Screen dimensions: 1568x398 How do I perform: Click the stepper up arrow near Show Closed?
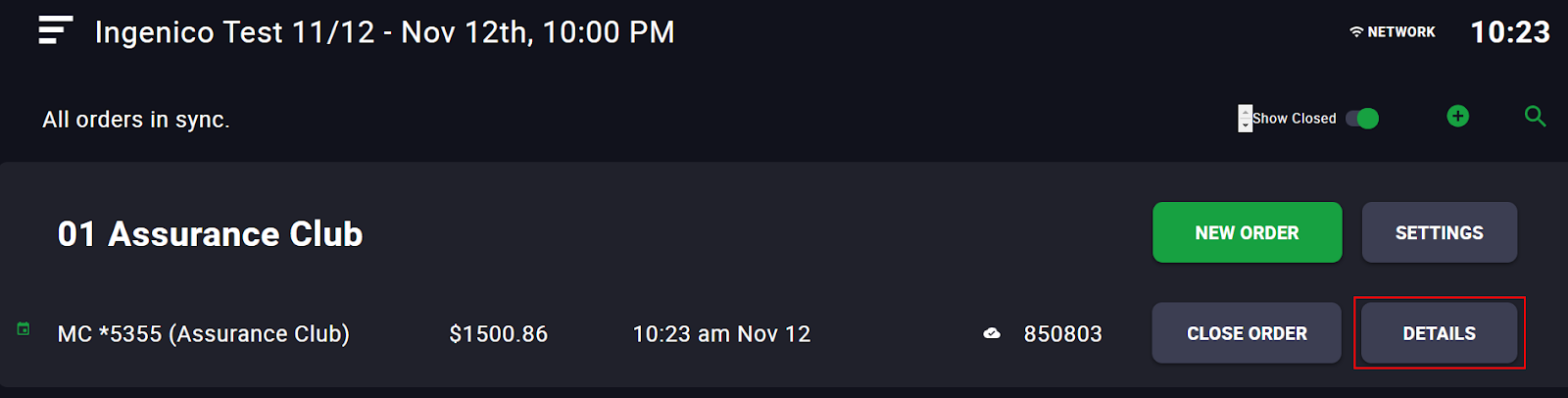[1245, 112]
